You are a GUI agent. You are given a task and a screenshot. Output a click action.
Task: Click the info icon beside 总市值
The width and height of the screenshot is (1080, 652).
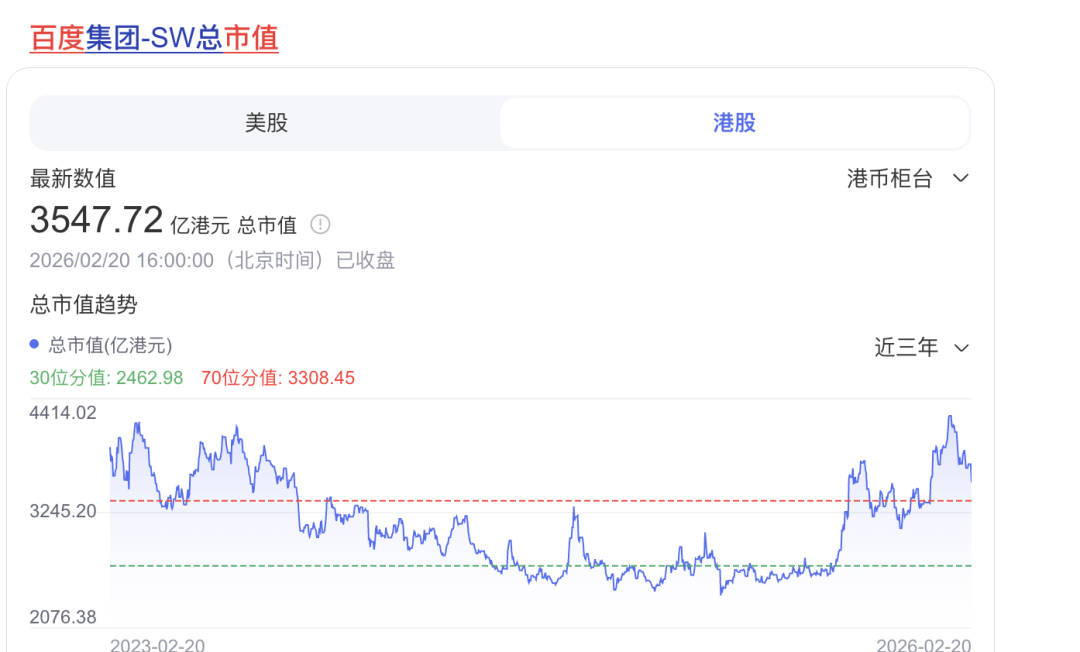point(320,224)
